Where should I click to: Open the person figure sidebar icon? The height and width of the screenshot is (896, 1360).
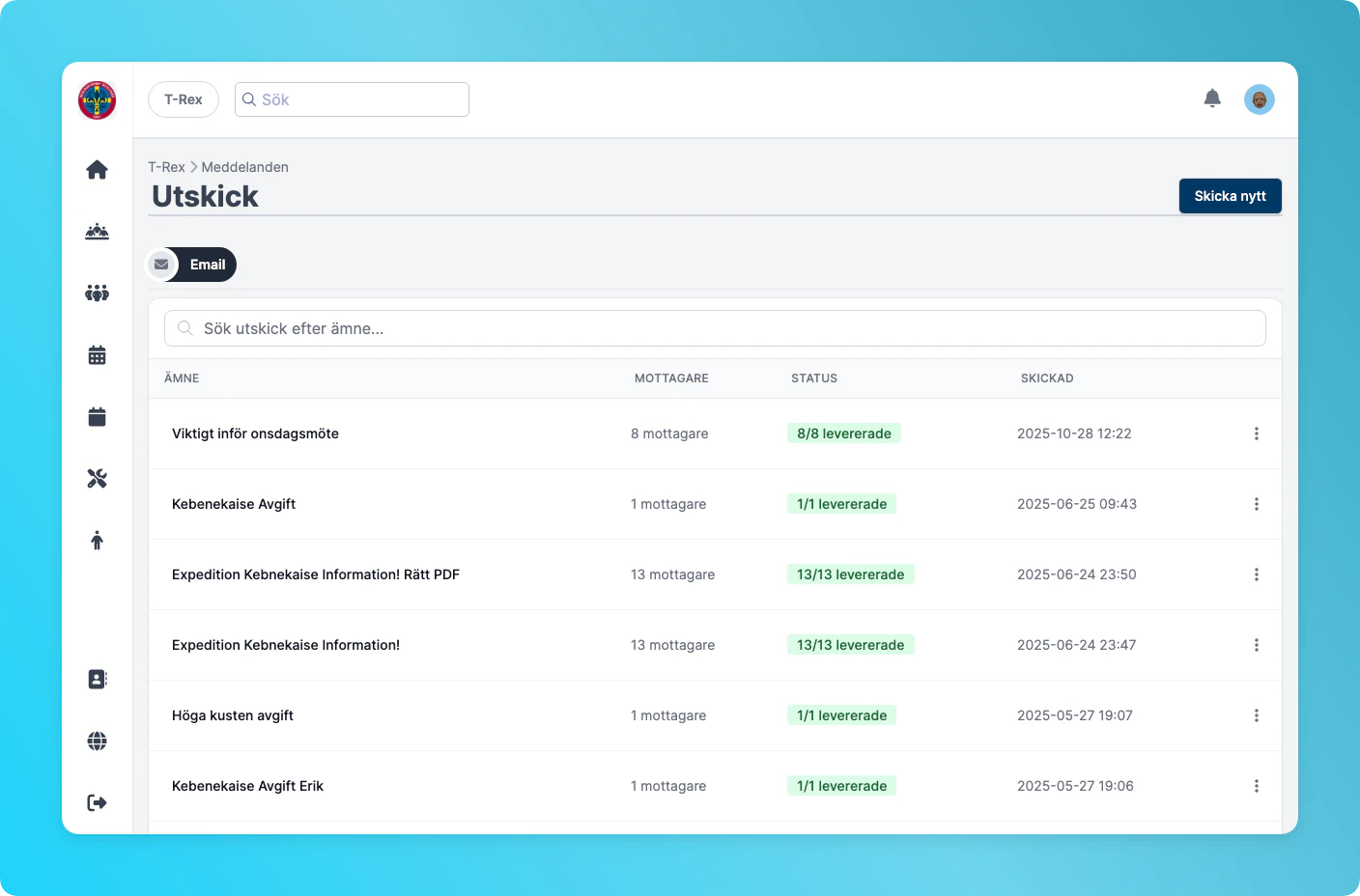(98, 541)
